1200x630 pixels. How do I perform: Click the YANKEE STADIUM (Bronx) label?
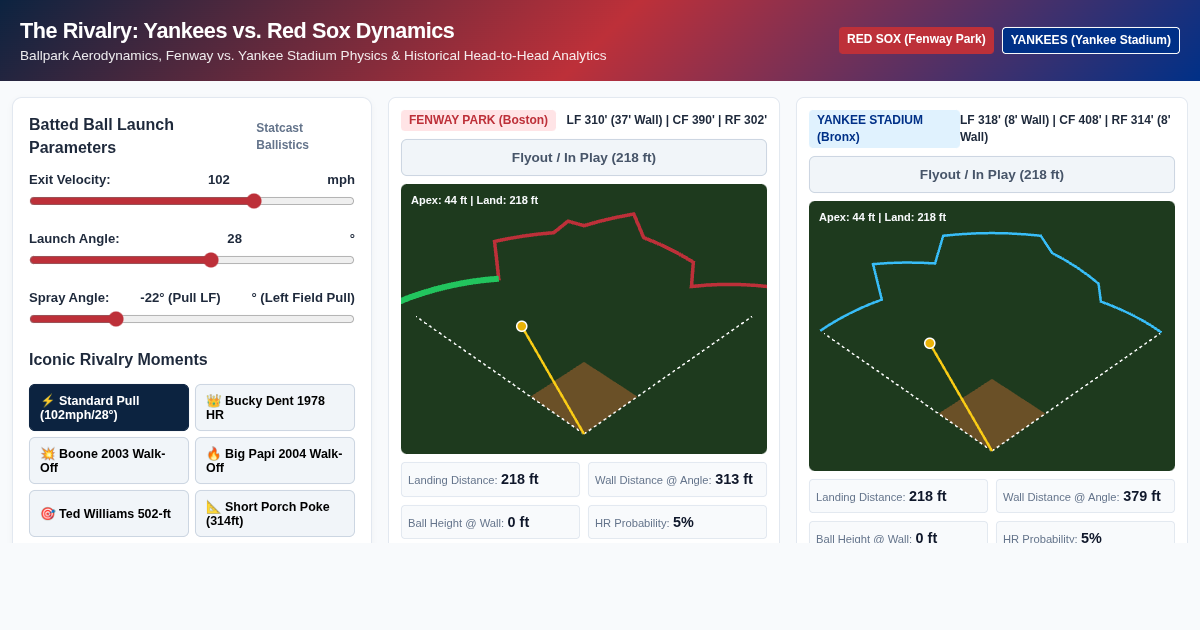click(884, 129)
